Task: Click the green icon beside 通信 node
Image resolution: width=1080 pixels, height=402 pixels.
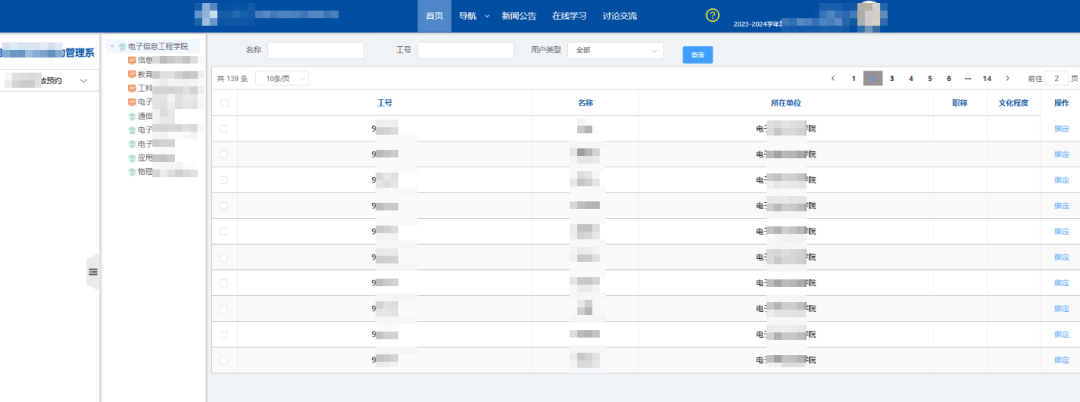Action: click(132, 116)
